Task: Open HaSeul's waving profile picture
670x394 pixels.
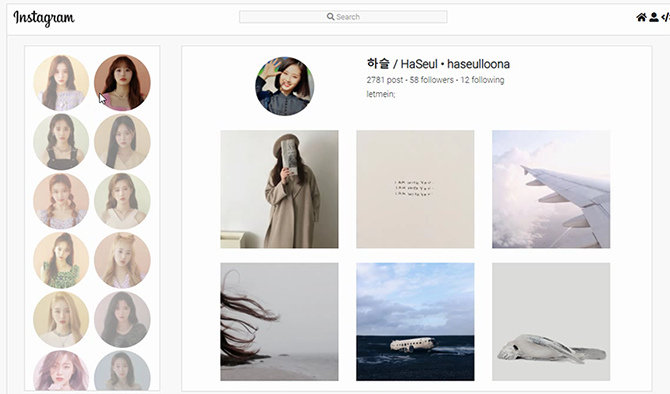Action: [285, 86]
